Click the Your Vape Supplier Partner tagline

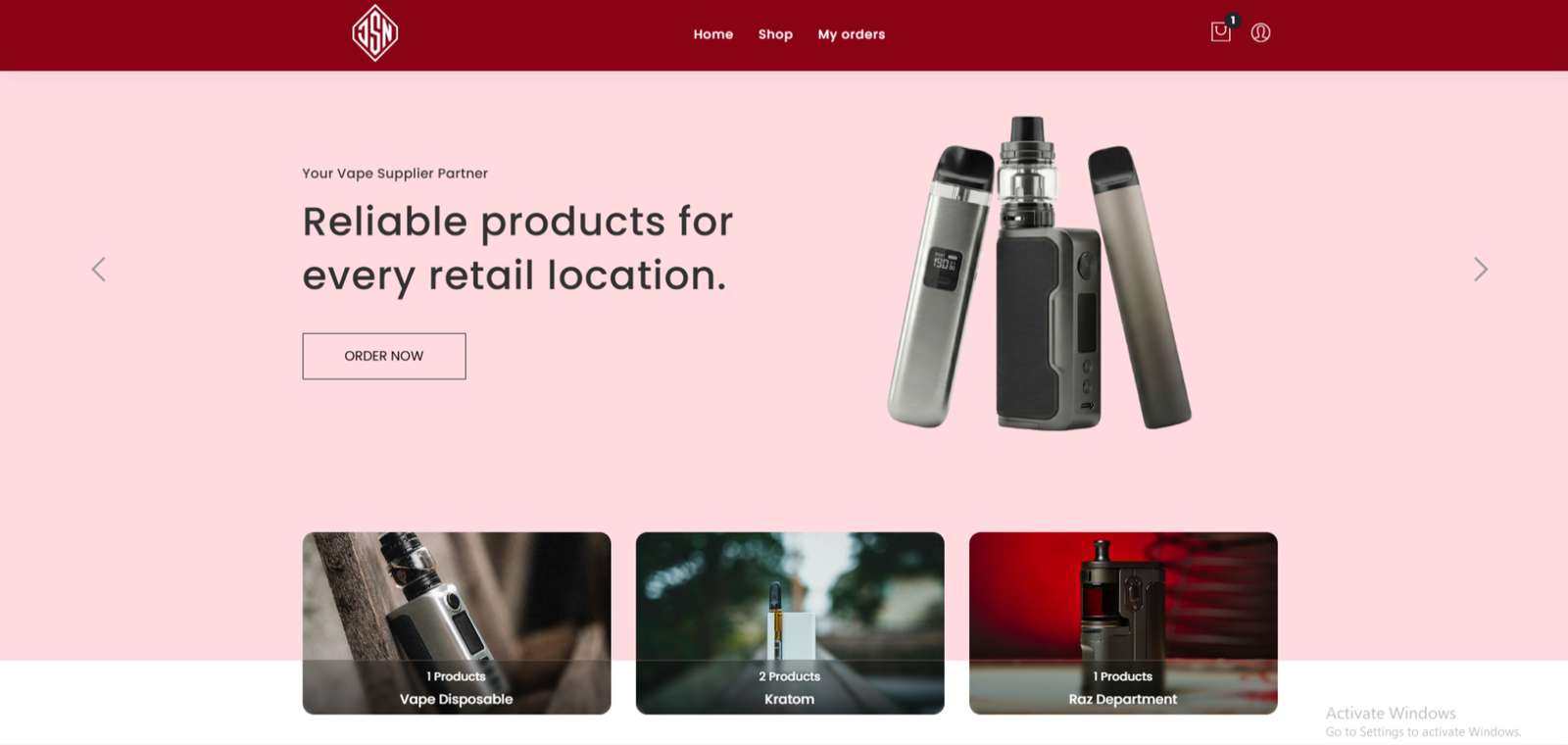pos(395,174)
